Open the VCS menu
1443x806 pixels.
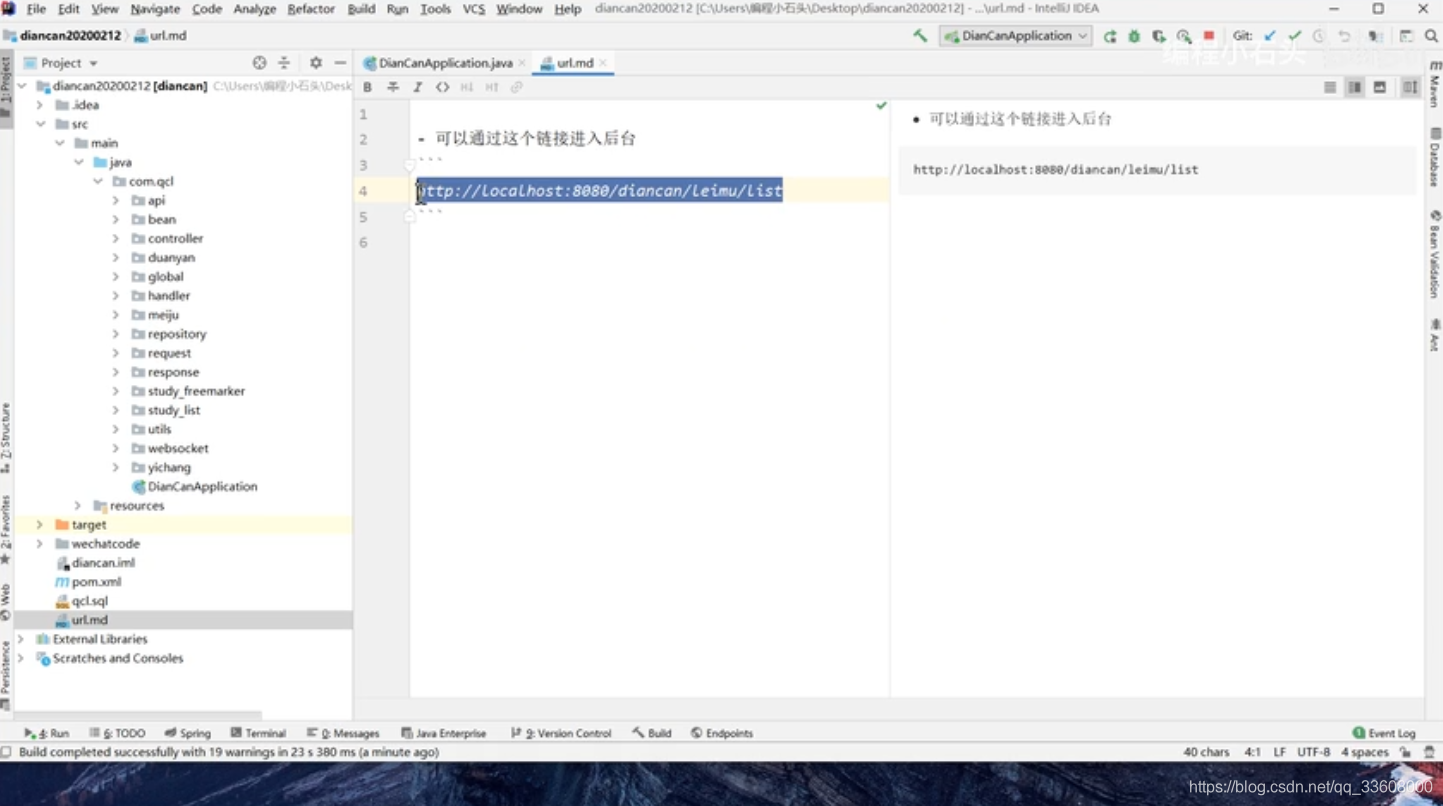click(474, 9)
